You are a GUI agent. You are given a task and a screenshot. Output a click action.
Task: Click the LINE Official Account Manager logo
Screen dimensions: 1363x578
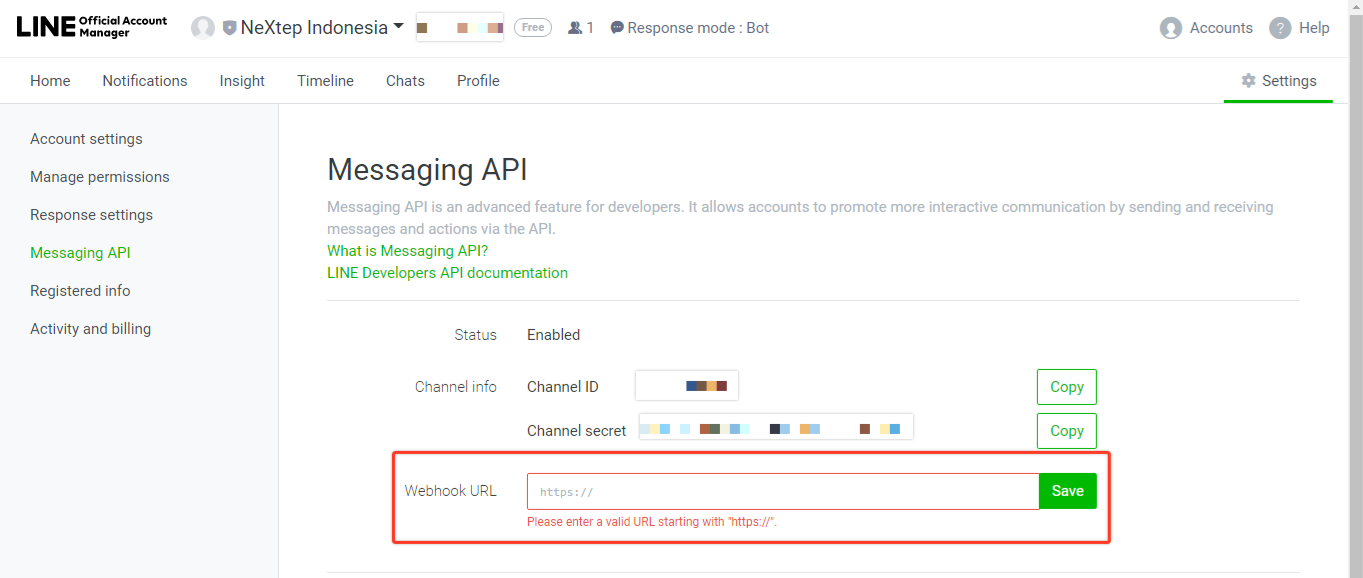(92, 27)
